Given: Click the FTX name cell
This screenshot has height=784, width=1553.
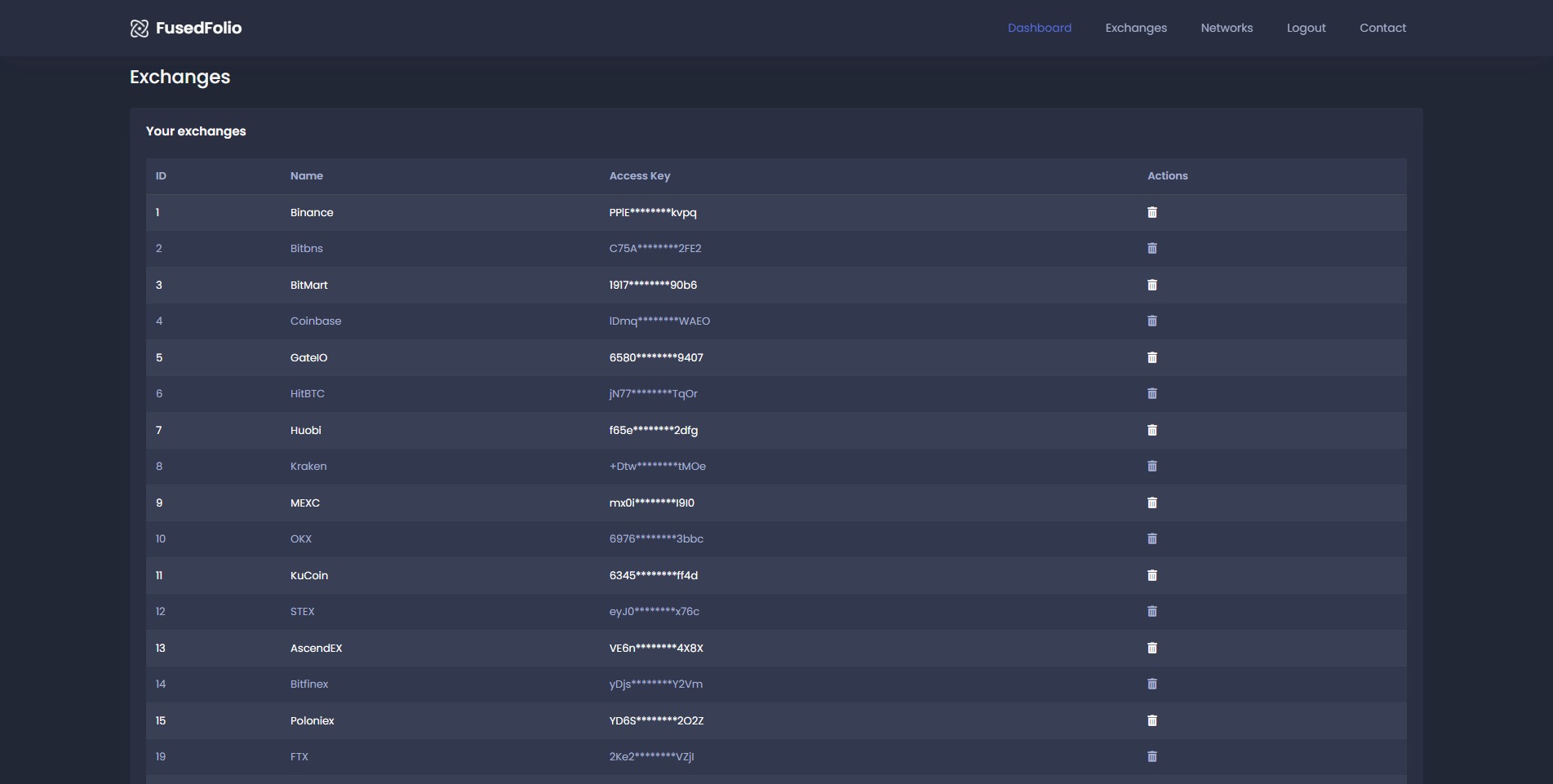Looking at the screenshot, I should pos(300,757).
